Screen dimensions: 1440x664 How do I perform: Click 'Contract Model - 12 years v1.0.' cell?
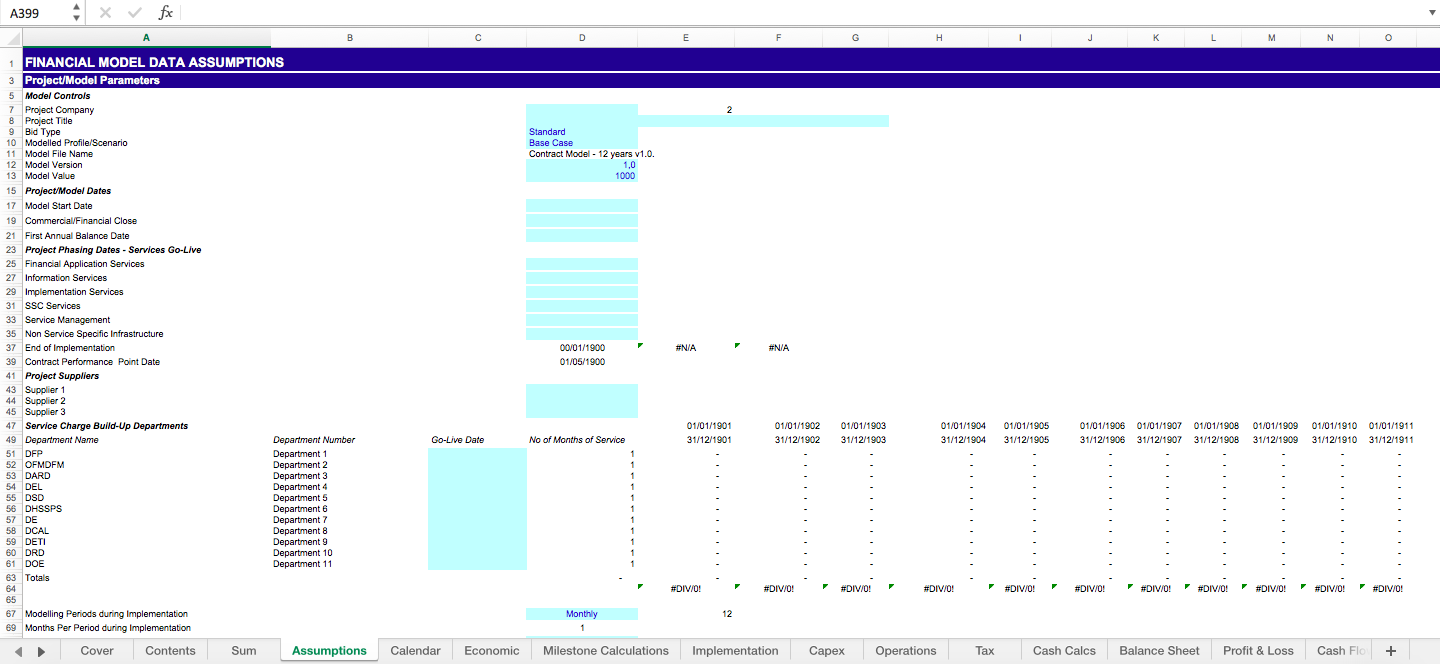click(x=591, y=154)
